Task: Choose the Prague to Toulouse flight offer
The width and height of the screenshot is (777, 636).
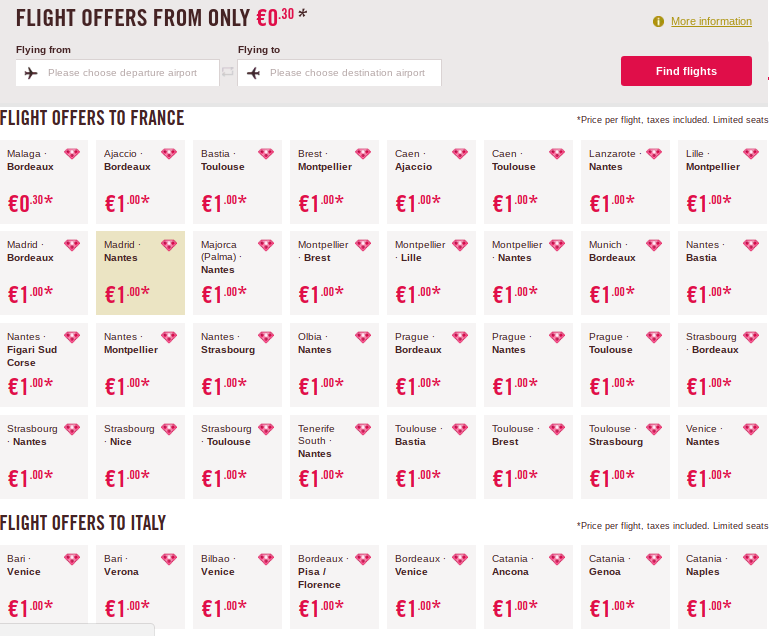Action: tap(625, 365)
